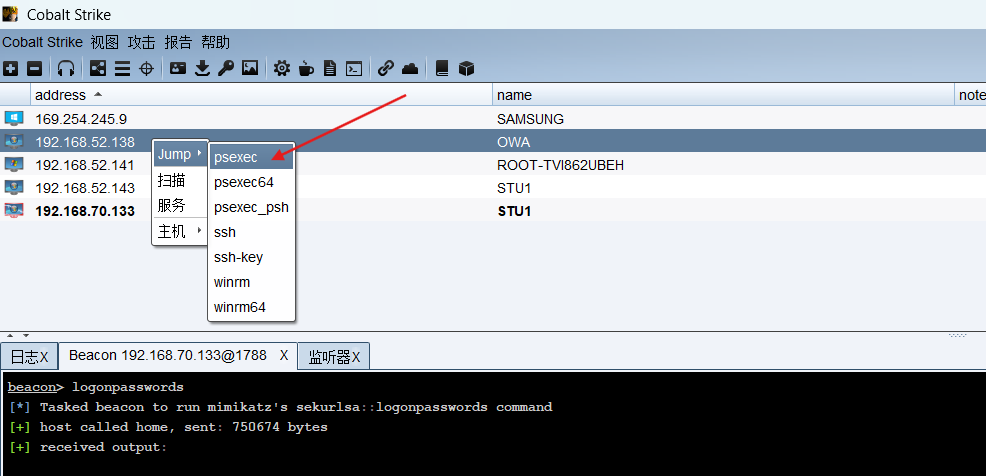Select the 192.168.70.133 address cell

pyautogui.click(x=85, y=211)
